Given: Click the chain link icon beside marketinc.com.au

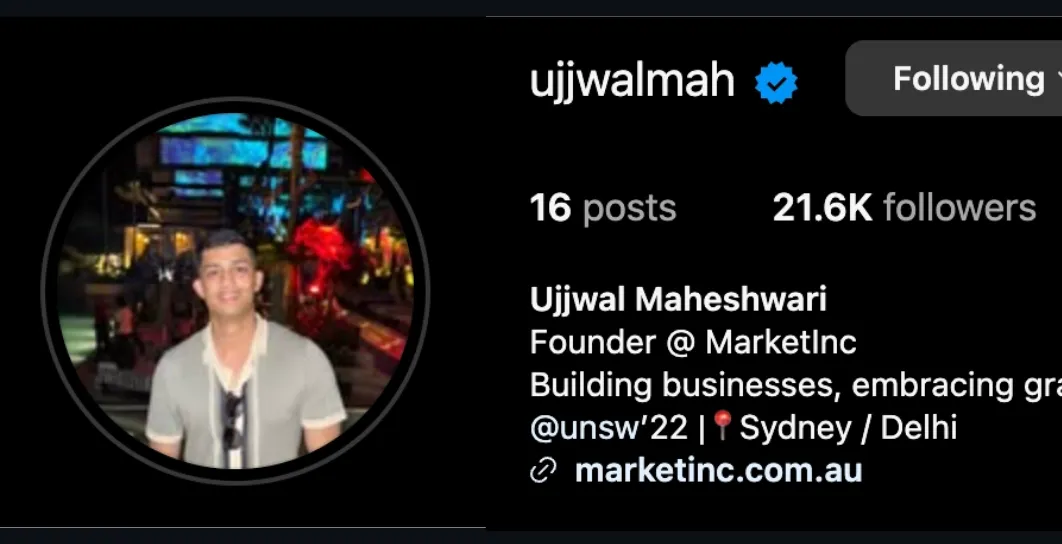Looking at the screenshot, I should (543, 470).
